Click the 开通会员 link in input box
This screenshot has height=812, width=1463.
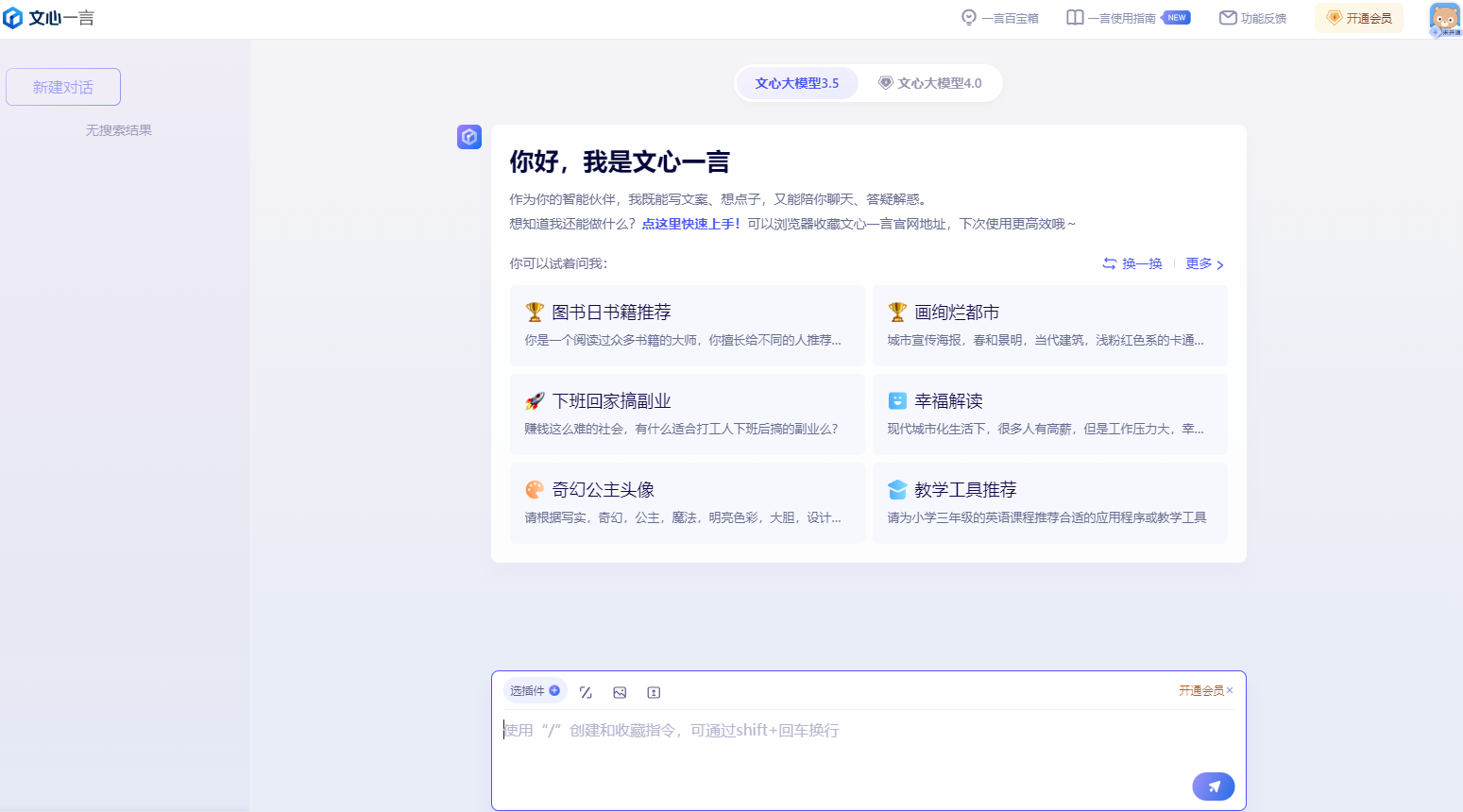click(x=1200, y=691)
